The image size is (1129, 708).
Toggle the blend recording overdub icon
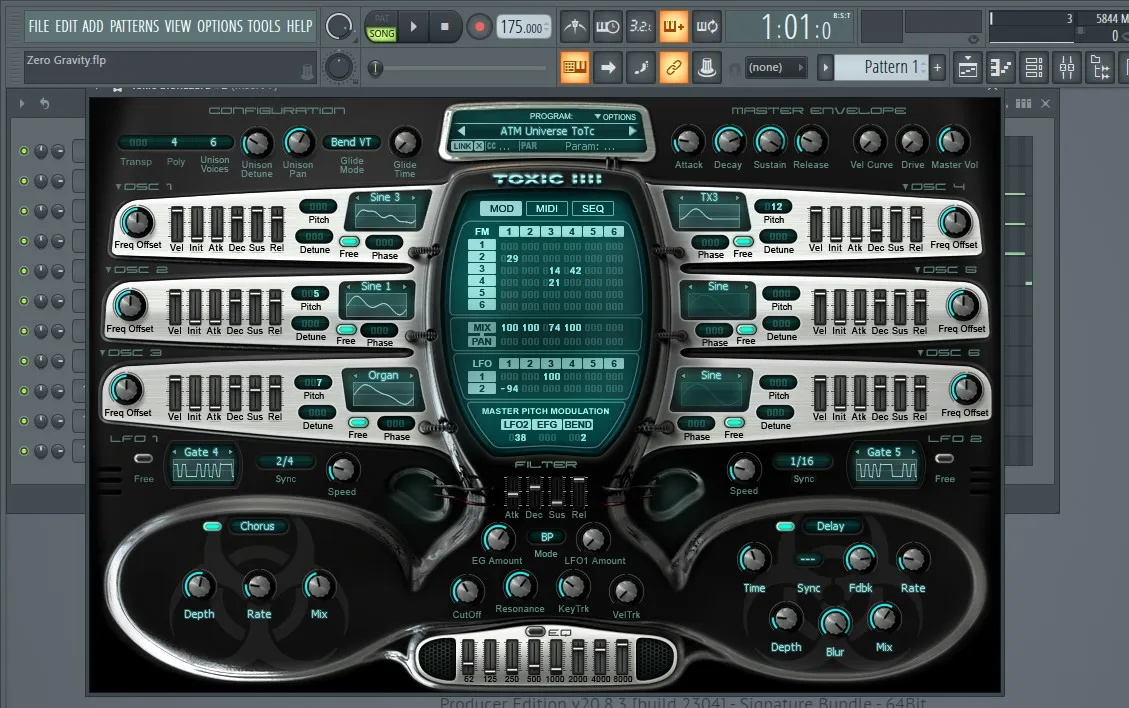[x=674, y=27]
